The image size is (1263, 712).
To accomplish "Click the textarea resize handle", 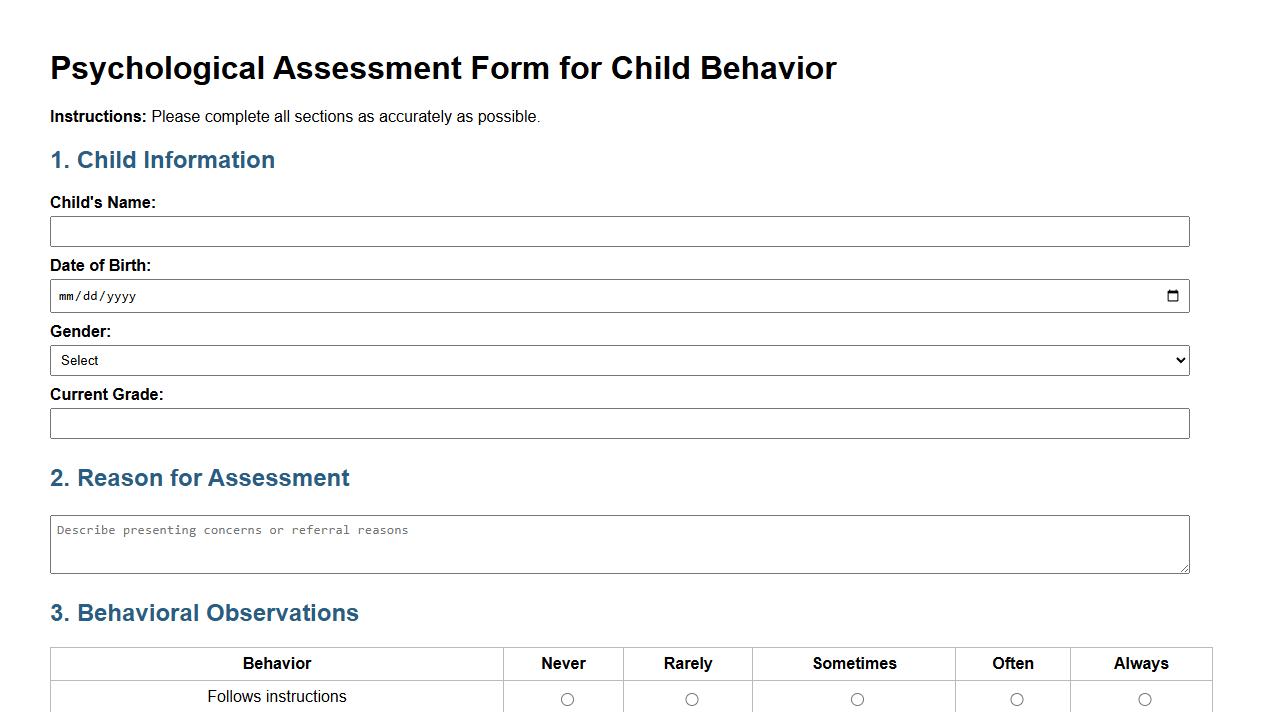I will [x=1185, y=569].
